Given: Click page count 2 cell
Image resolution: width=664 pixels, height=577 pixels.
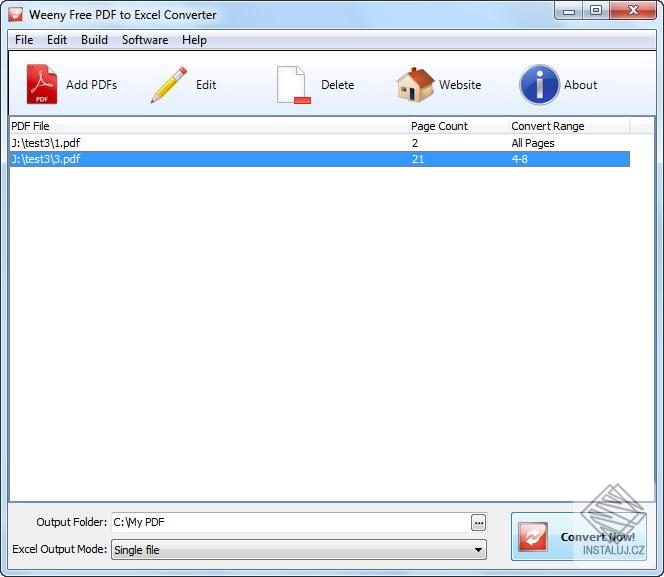Looking at the screenshot, I should [x=415, y=143].
